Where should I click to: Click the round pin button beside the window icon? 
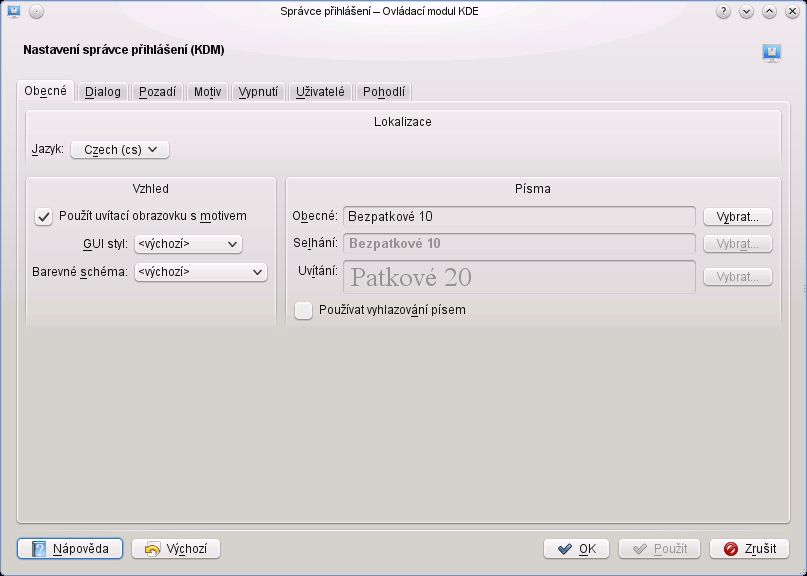(x=37, y=11)
